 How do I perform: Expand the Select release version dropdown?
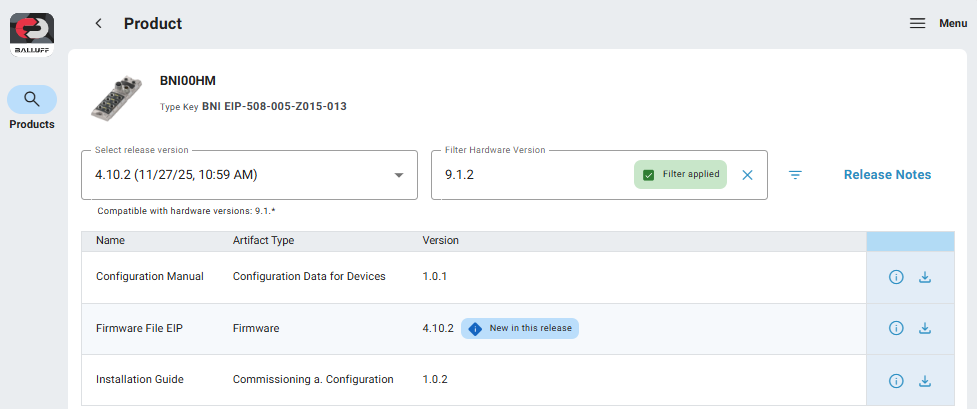pyautogui.click(x=399, y=175)
